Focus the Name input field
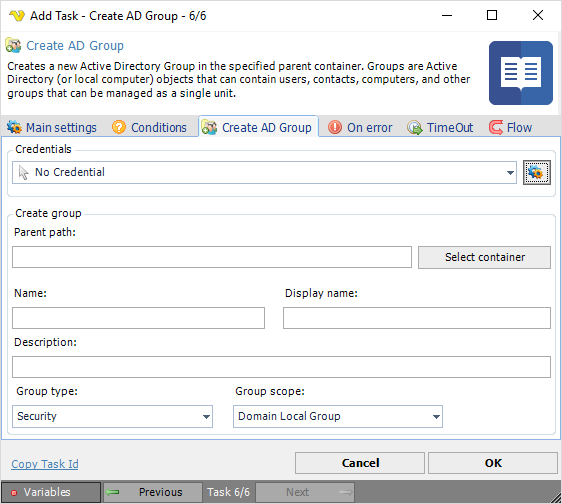 tap(138, 318)
